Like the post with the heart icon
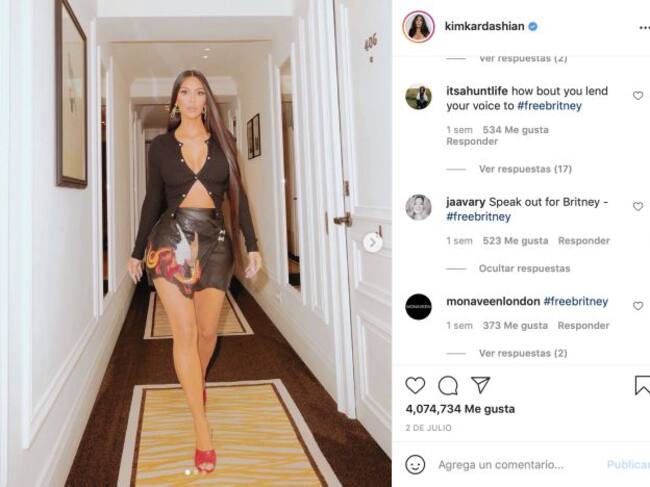 click(415, 385)
